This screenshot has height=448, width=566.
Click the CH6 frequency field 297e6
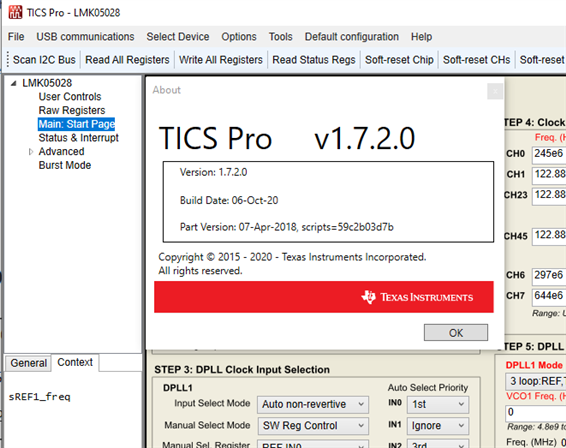point(549,276)
